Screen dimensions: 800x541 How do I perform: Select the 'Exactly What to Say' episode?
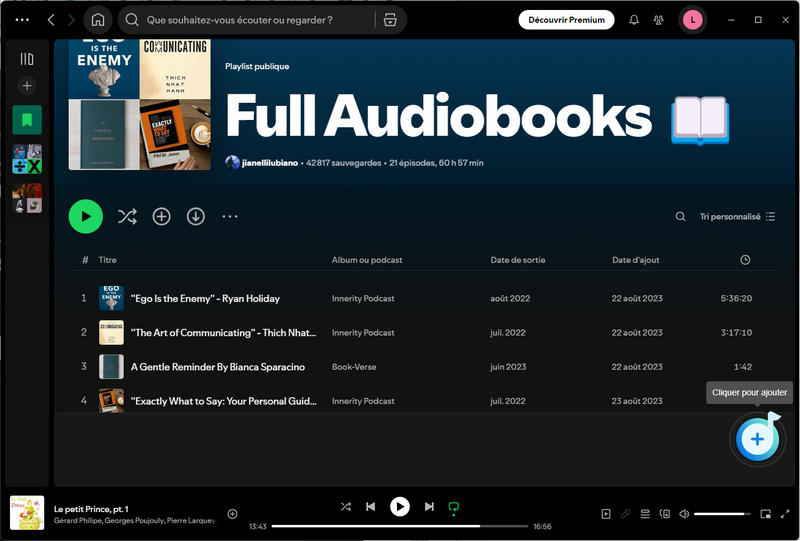223,401
